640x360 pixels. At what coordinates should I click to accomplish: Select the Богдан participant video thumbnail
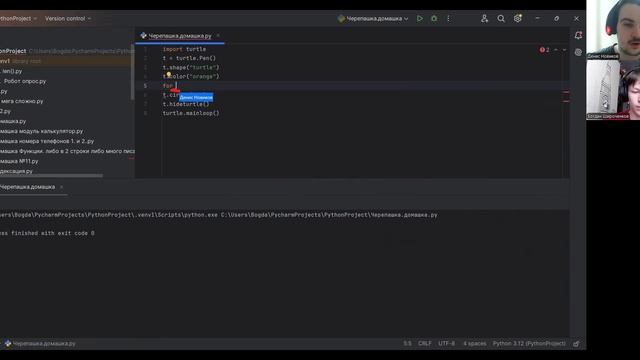coord(613,90)
